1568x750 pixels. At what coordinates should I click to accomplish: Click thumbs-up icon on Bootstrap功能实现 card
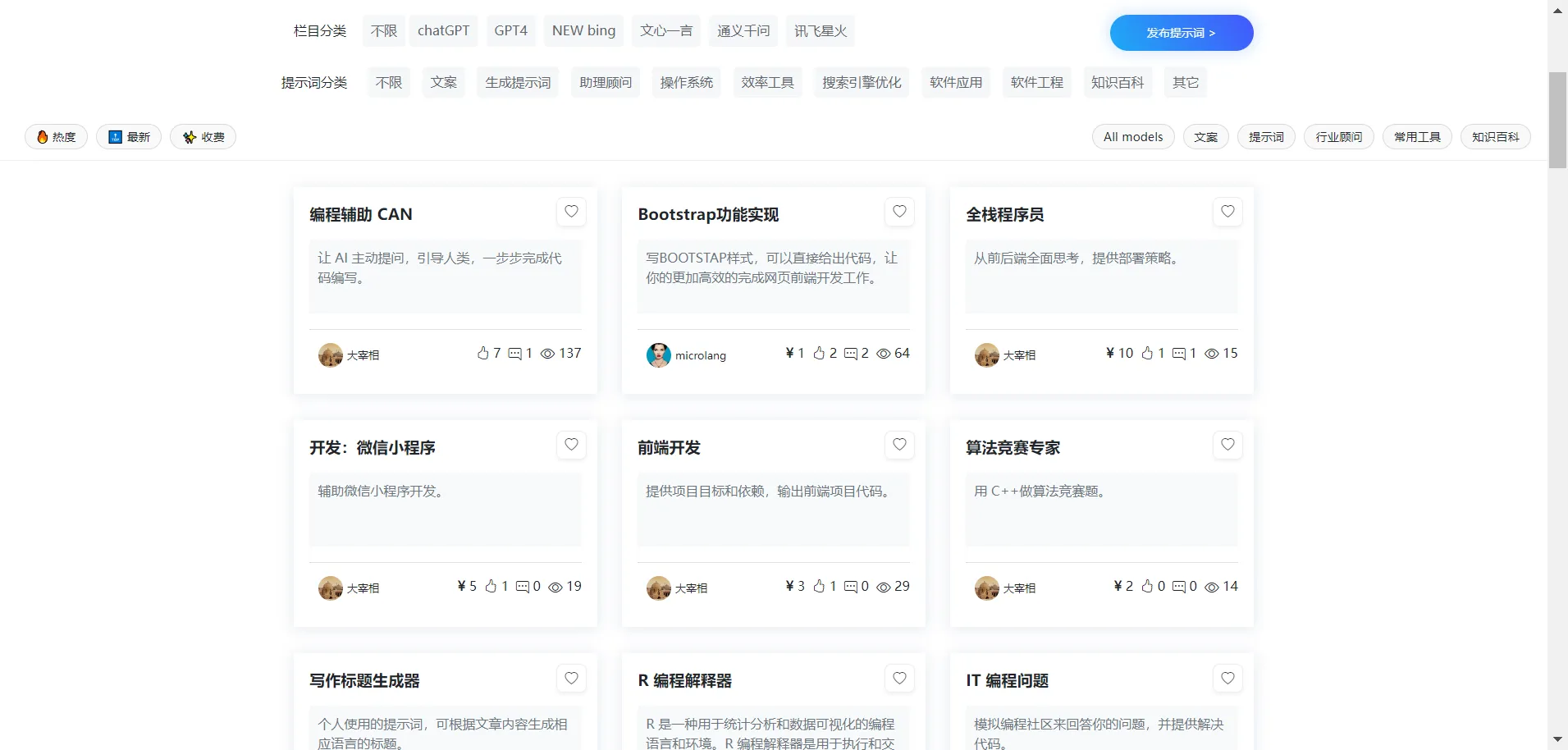click(819, 354)
